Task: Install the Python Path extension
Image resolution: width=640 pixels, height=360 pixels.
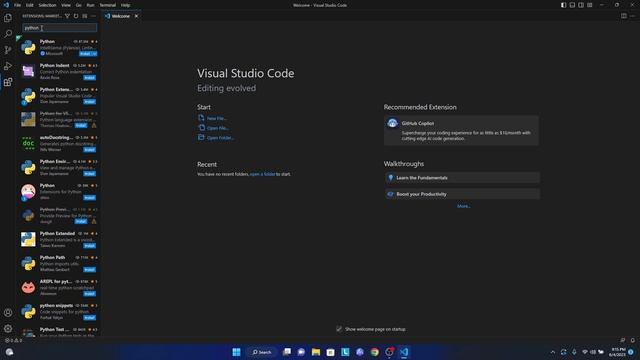Action: tap(89, 270)
